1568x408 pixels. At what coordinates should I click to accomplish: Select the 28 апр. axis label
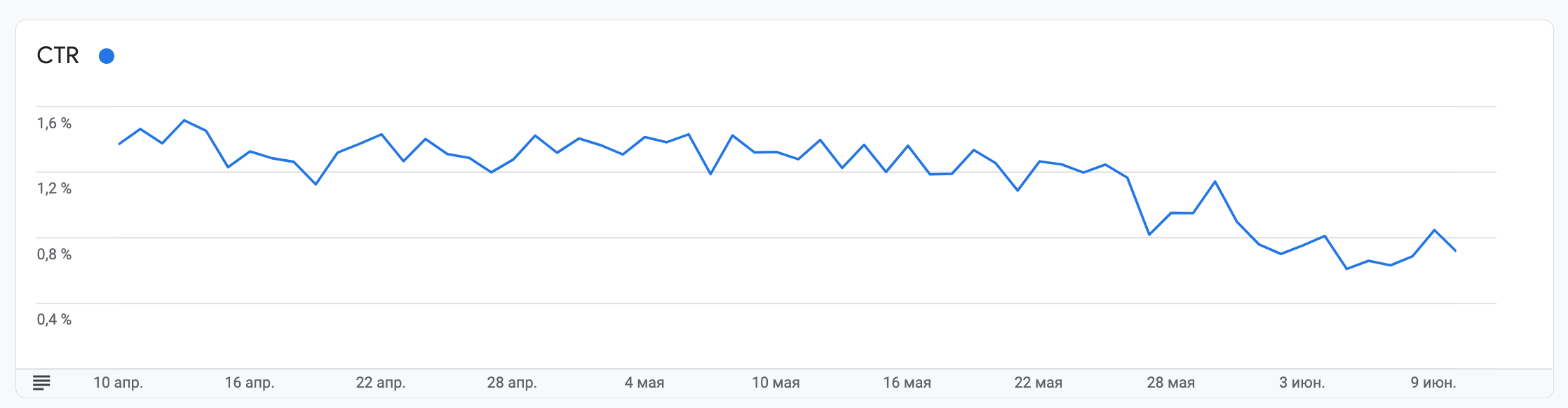pos(512,383)
